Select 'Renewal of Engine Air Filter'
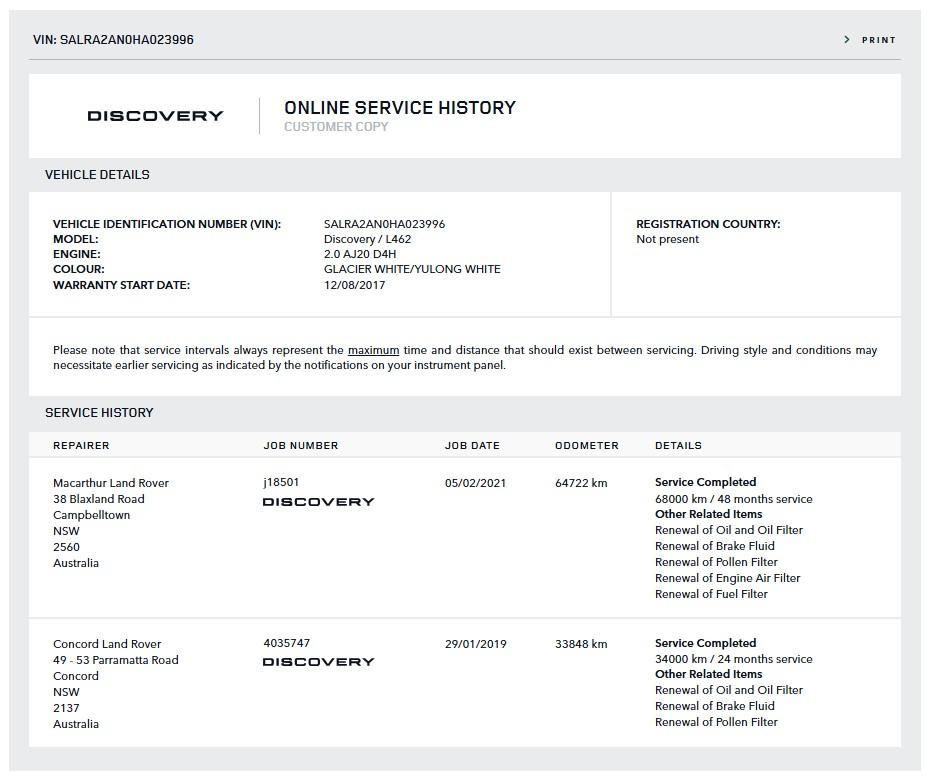 727,578
